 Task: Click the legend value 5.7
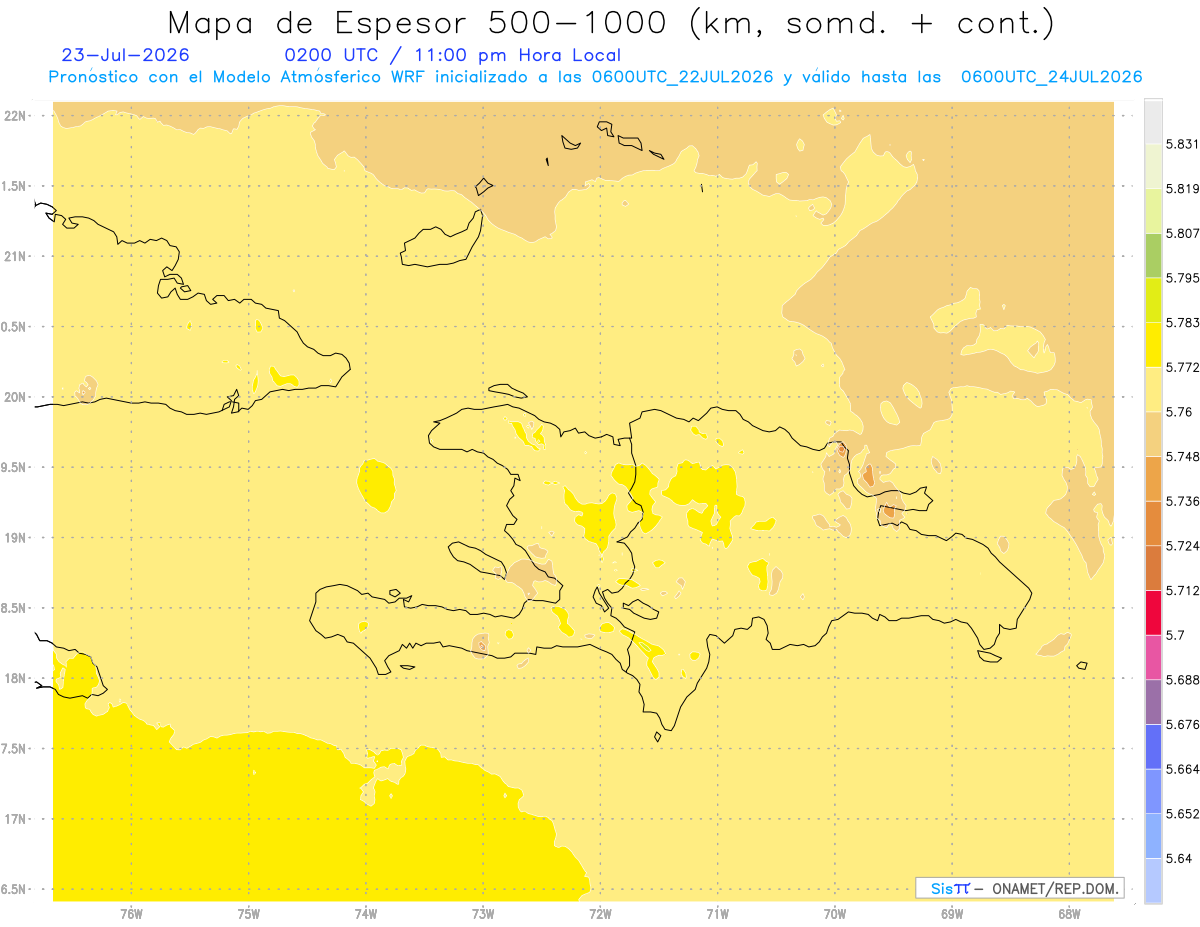(1175, 635)
